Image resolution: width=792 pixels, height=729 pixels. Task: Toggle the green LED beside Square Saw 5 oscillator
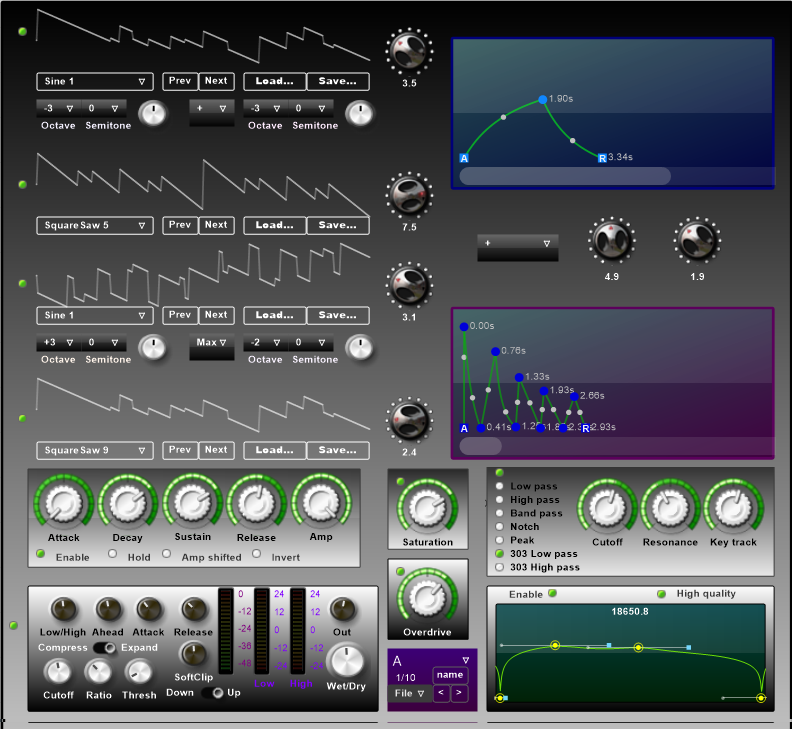[22, 184]
